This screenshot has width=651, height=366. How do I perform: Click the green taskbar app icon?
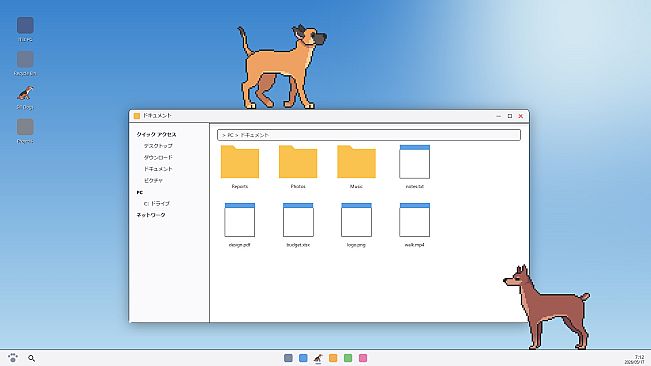click(348, 358)
